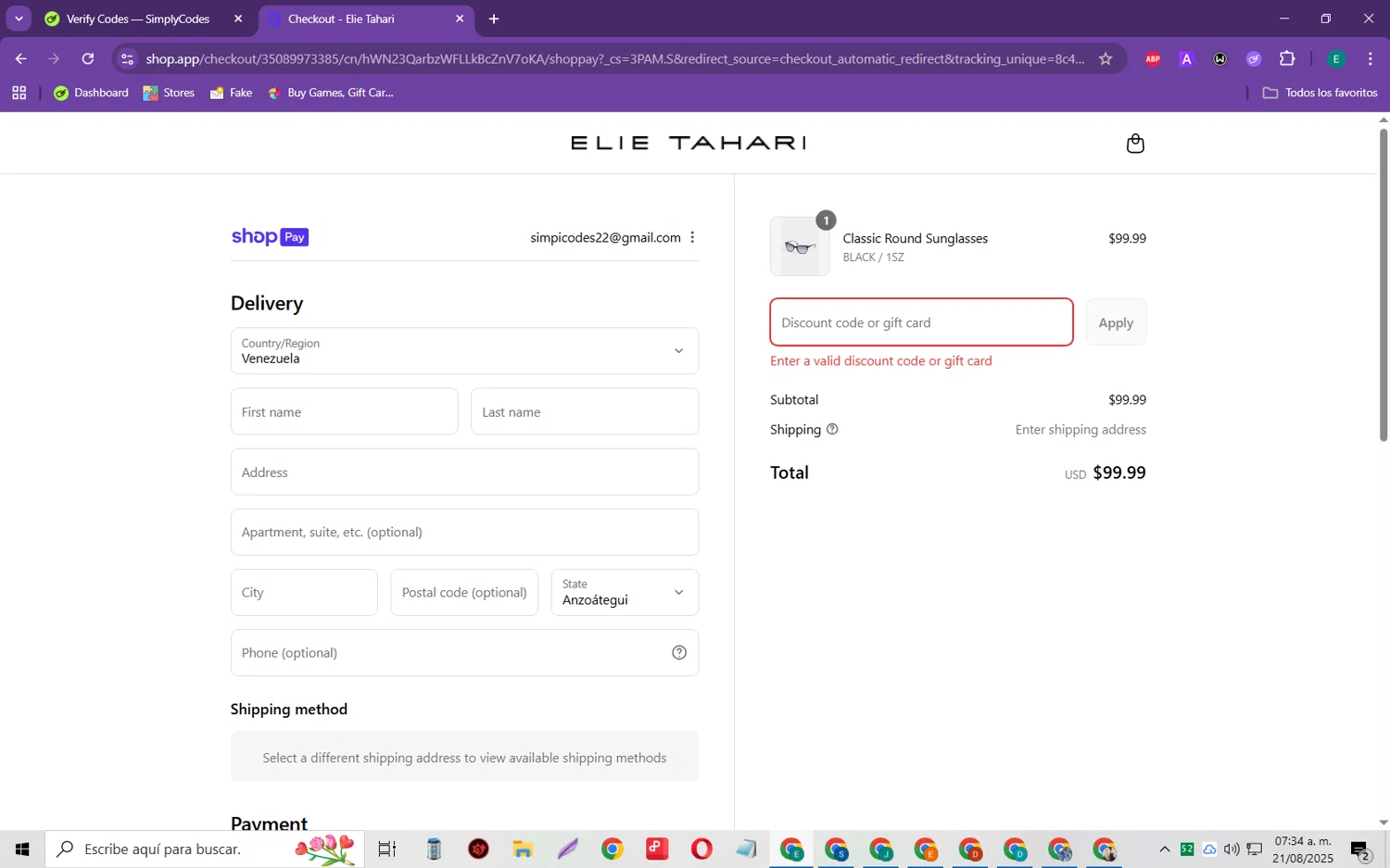Image resolution: width=1390 pixels, height=868 pixels.
Task: Click the Postal code (optional) field
Action: point(464,592)
